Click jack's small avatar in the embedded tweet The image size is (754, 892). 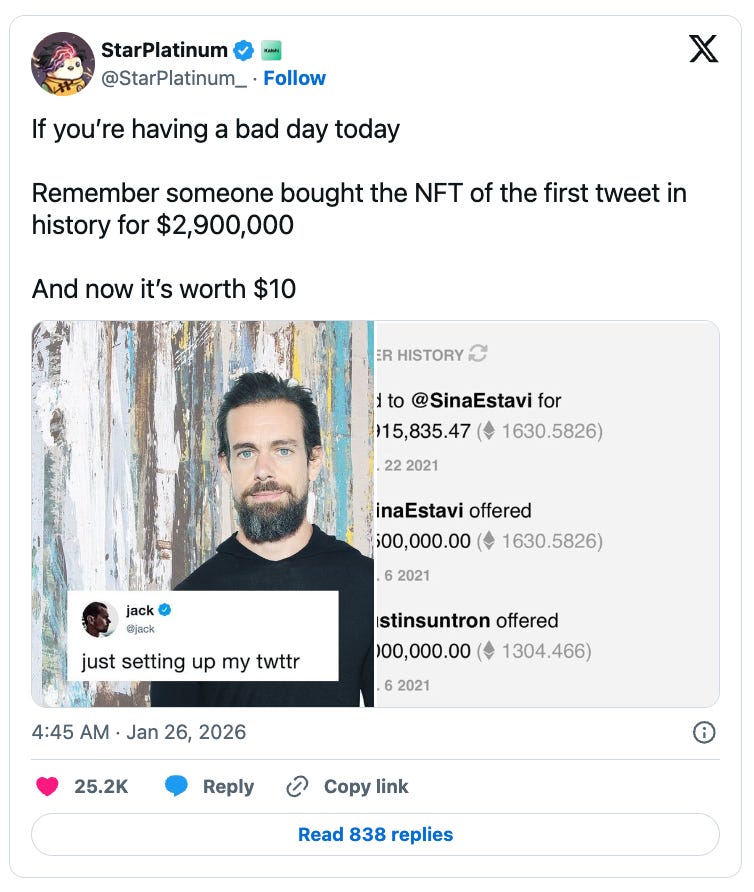point(100,619)
